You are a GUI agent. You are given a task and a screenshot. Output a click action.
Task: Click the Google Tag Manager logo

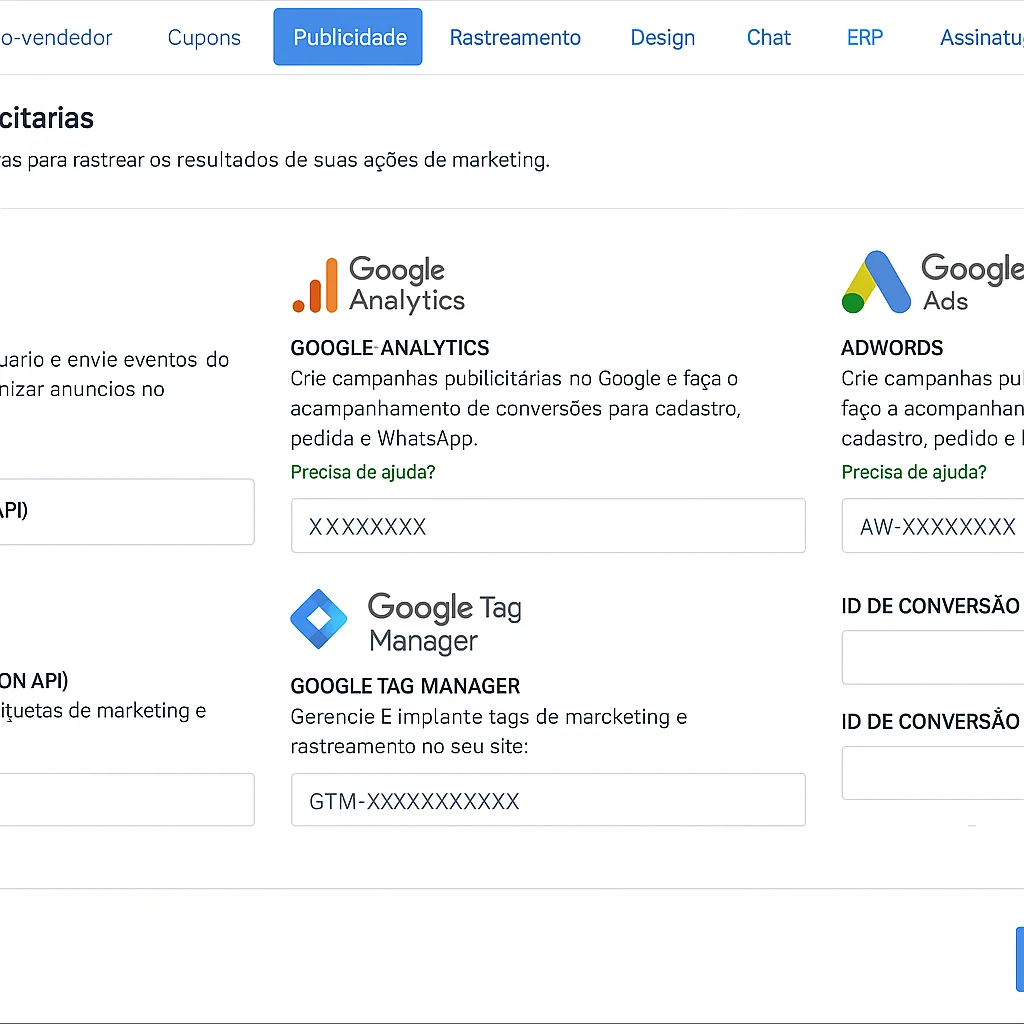tap(406, 620)
